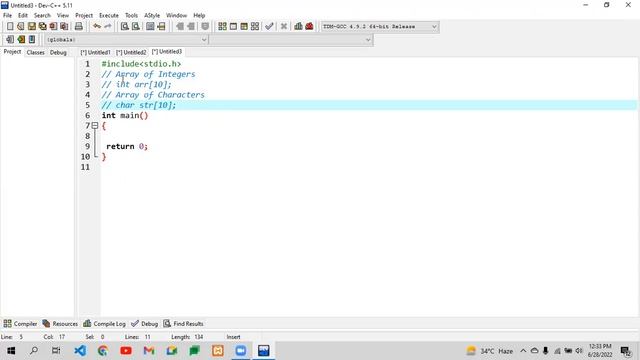Open the taskbar search magnifier

click(34, 351)
